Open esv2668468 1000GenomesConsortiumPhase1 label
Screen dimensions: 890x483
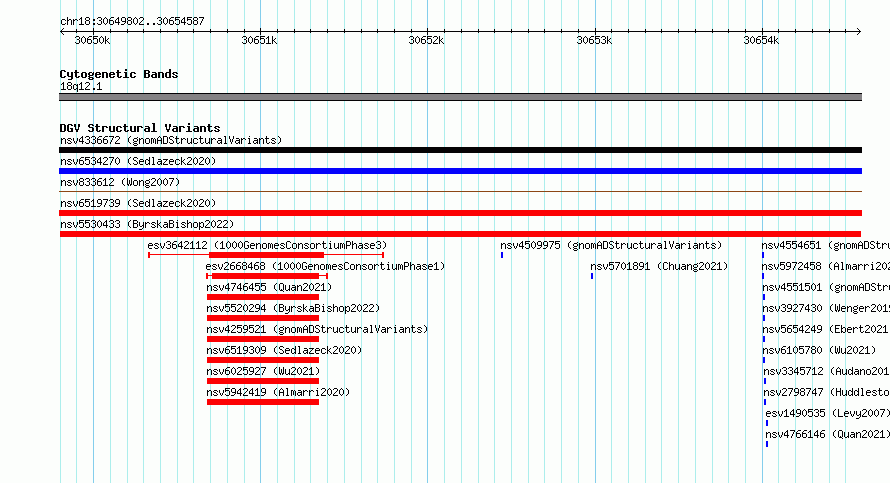click(325, 266)
